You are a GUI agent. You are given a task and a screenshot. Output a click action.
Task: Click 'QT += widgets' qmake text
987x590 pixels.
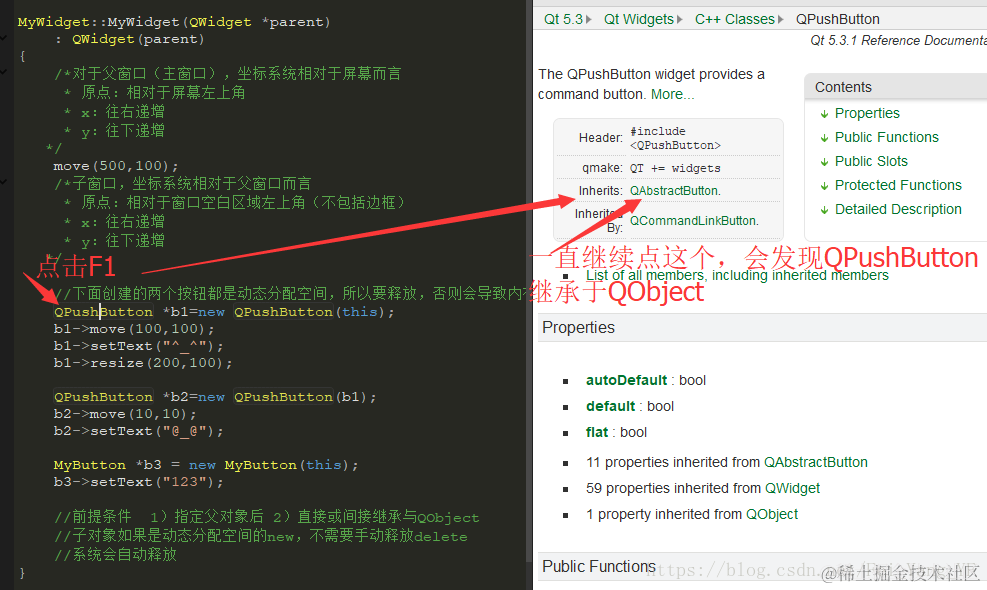point(675,168)
